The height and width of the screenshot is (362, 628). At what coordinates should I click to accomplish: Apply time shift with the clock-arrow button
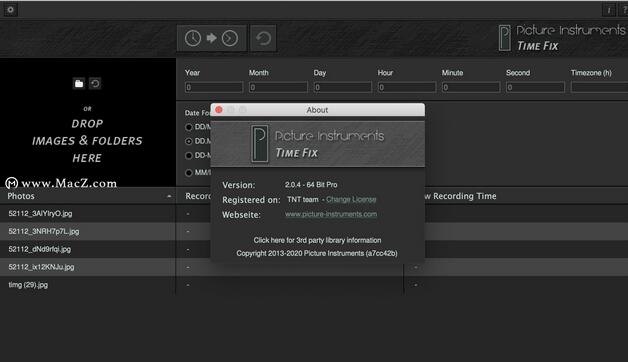pos(211,38)
